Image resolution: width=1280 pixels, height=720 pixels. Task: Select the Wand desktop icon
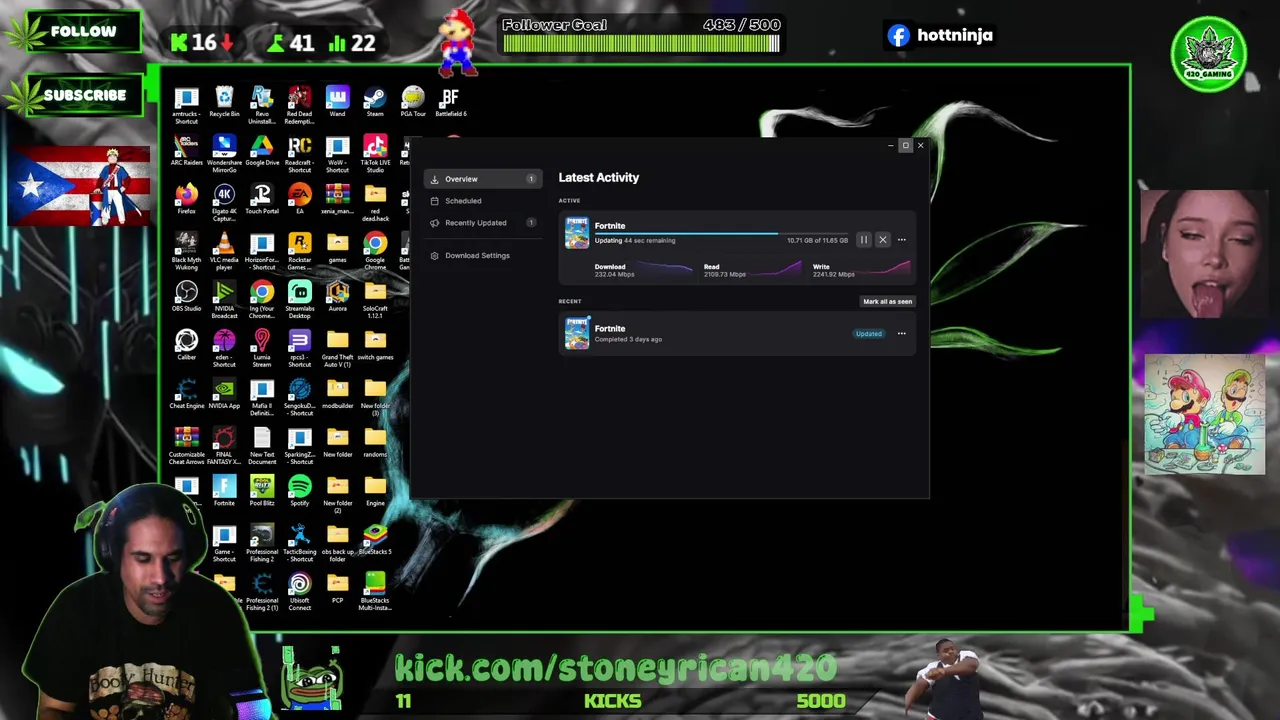337,102
